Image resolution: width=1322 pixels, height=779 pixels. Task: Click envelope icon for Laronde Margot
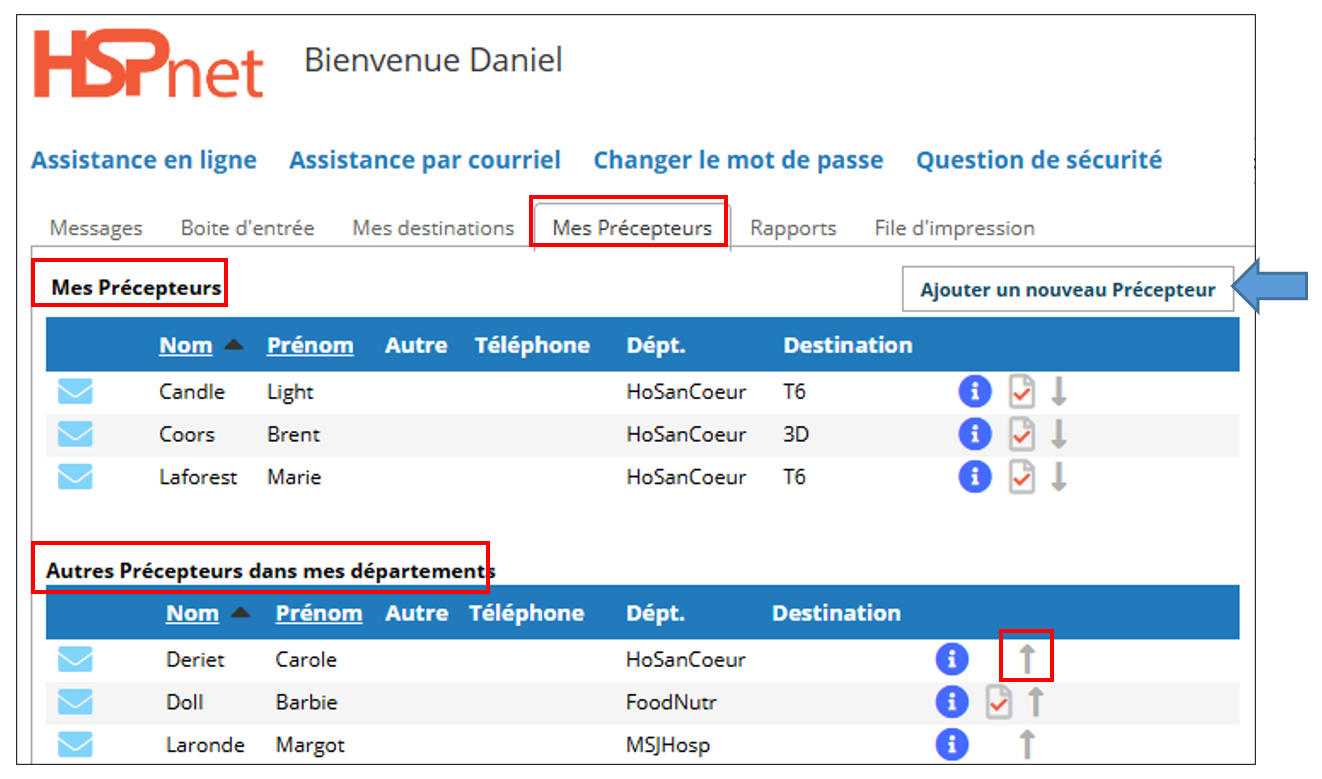75,745
